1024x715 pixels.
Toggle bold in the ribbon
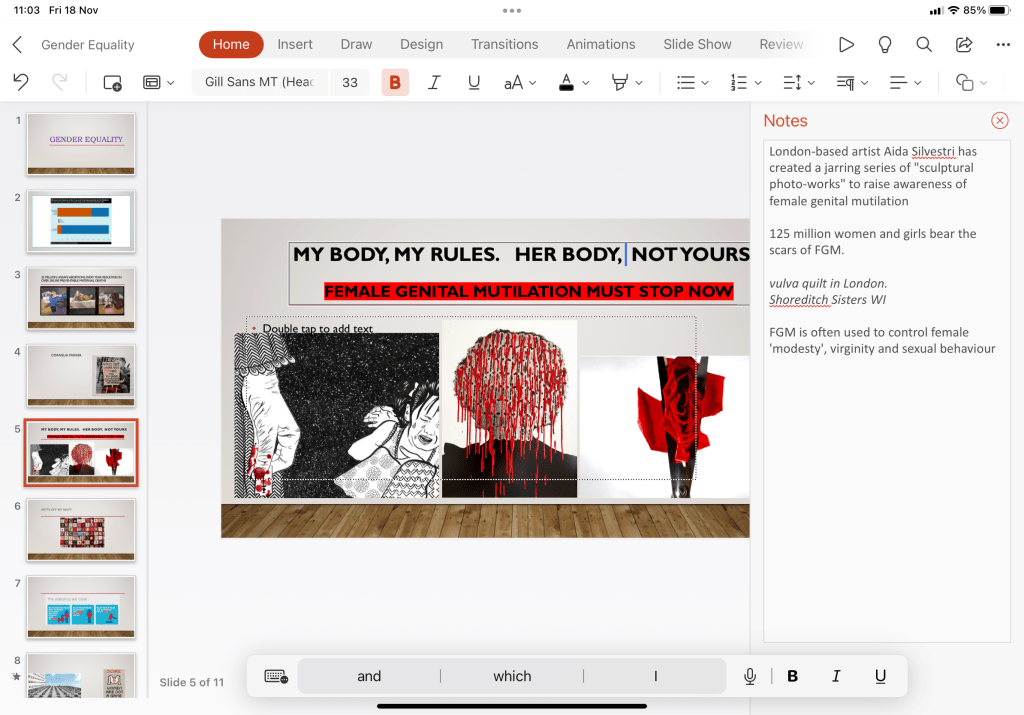[x=395, y=83]
